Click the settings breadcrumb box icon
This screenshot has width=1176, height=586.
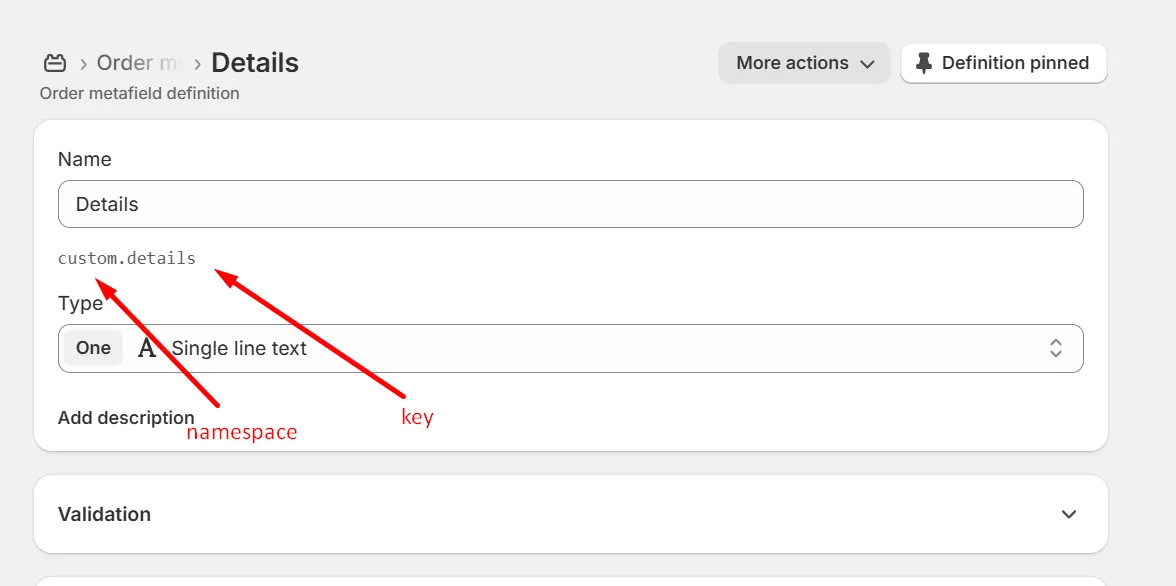(x=55, y=63)
